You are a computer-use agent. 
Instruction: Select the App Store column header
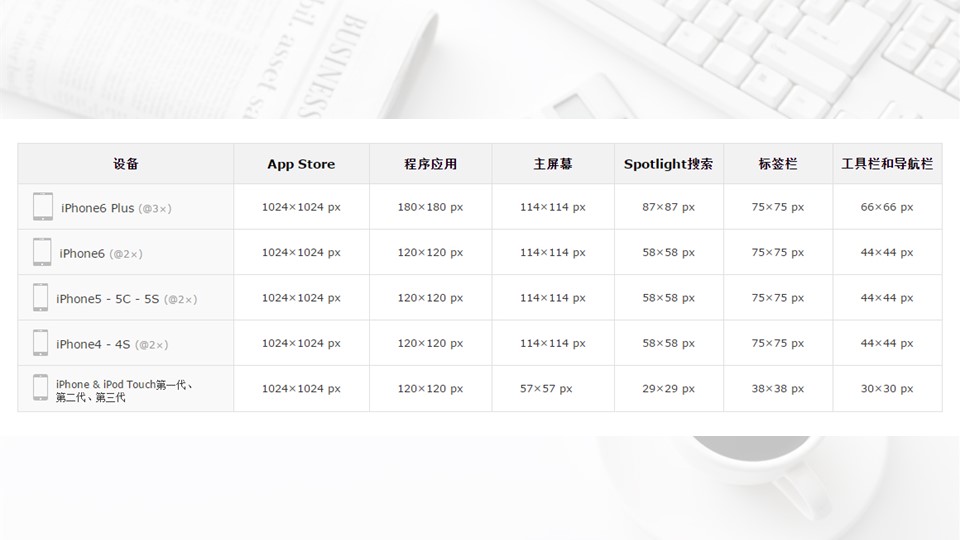(301, 164)
